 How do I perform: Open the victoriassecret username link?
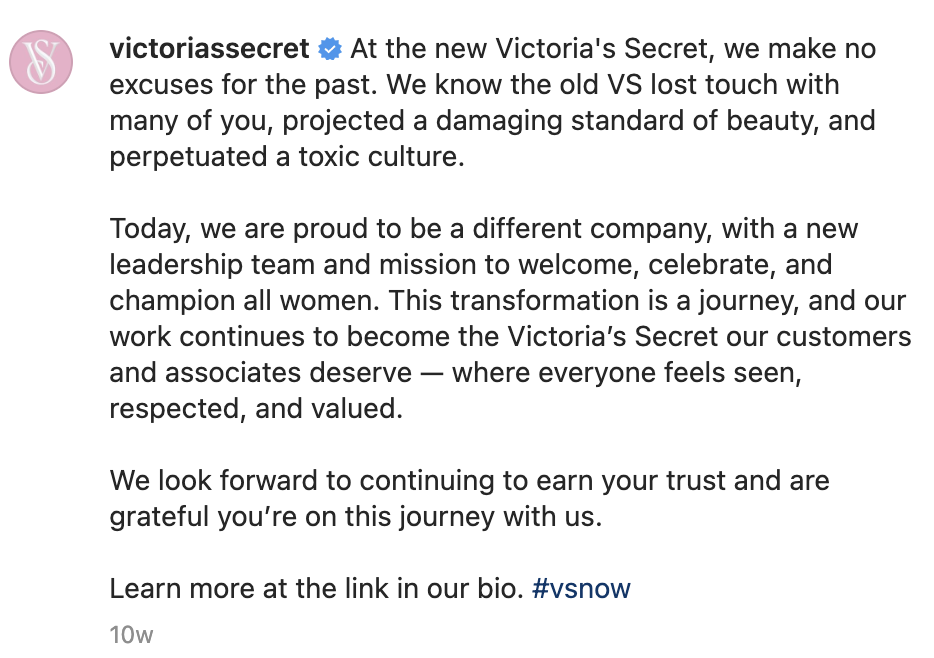click(x=210, y=48)
